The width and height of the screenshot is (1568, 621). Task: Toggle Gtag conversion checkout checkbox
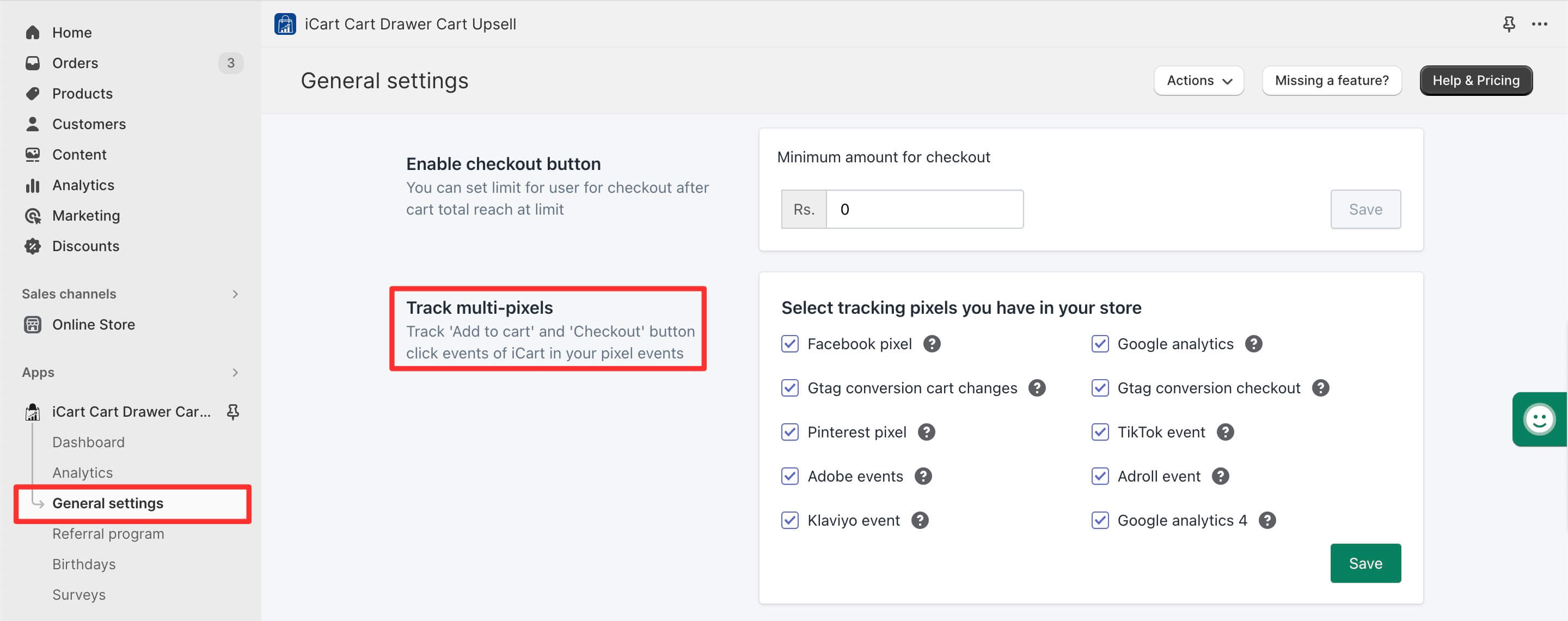click(x=1100, y=388)
